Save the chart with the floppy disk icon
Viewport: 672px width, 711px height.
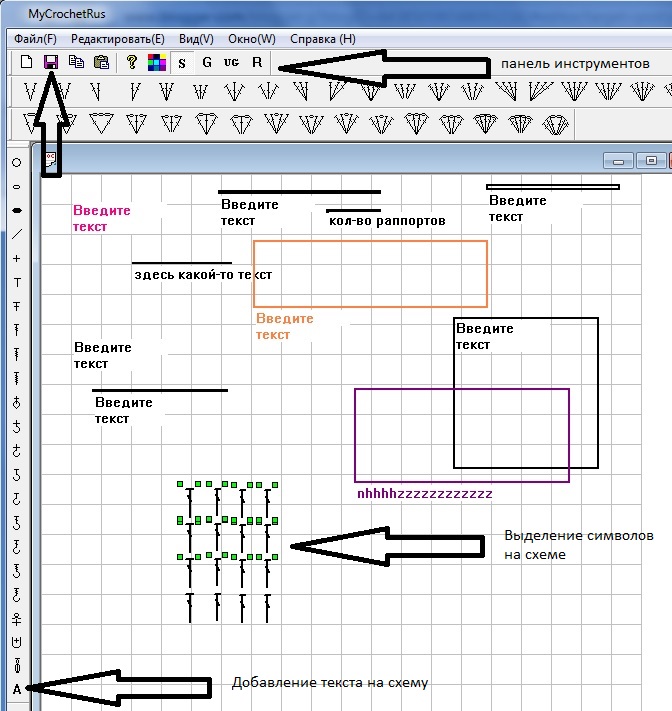click(51, 62)
